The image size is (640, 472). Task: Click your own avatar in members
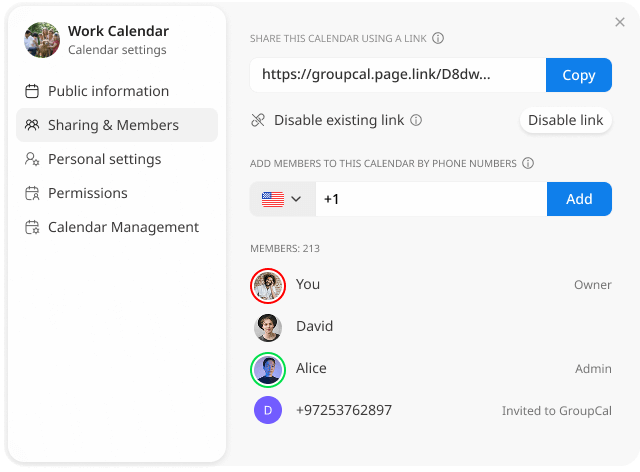268,286
